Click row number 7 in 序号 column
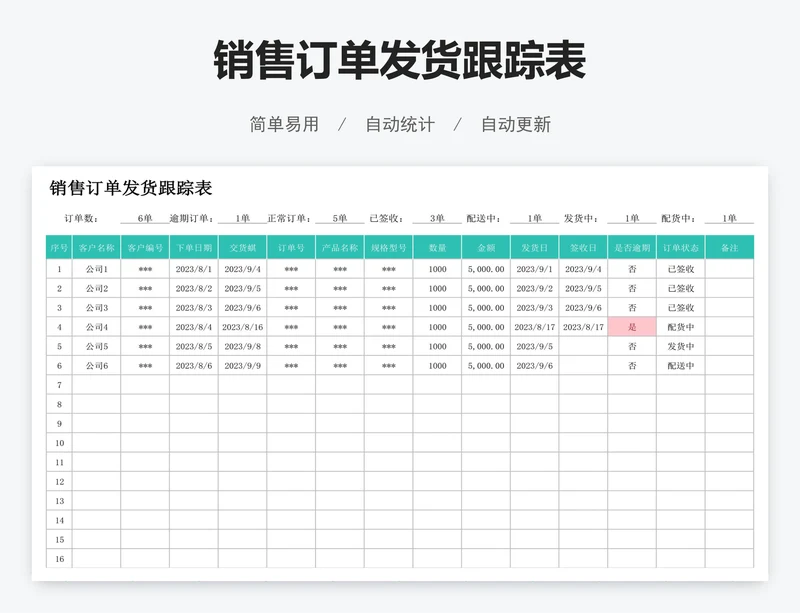This screenshot has width=800, height=613. tap(59, 385)
